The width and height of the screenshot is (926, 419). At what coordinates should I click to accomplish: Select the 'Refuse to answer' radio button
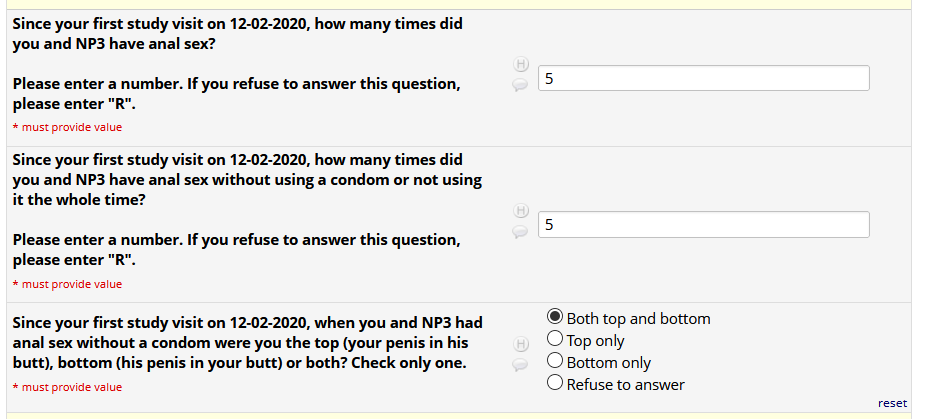(556, 385)
